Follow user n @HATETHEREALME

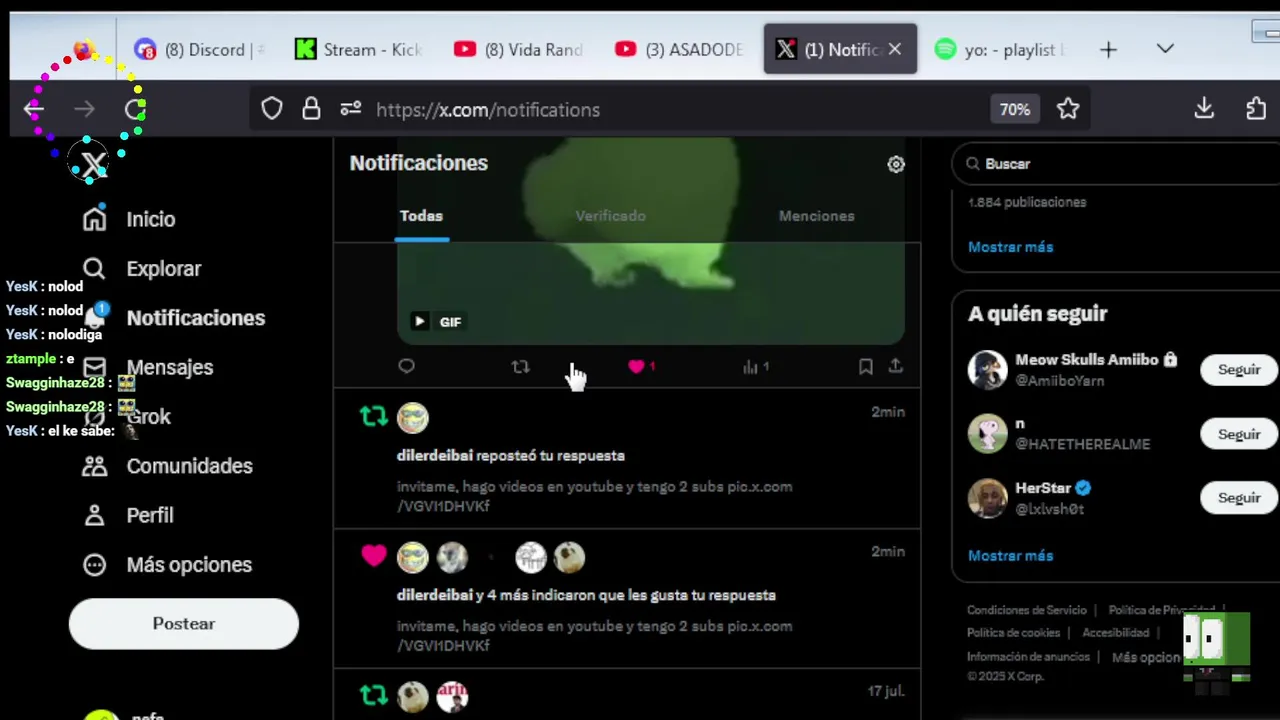(1239, 434)
